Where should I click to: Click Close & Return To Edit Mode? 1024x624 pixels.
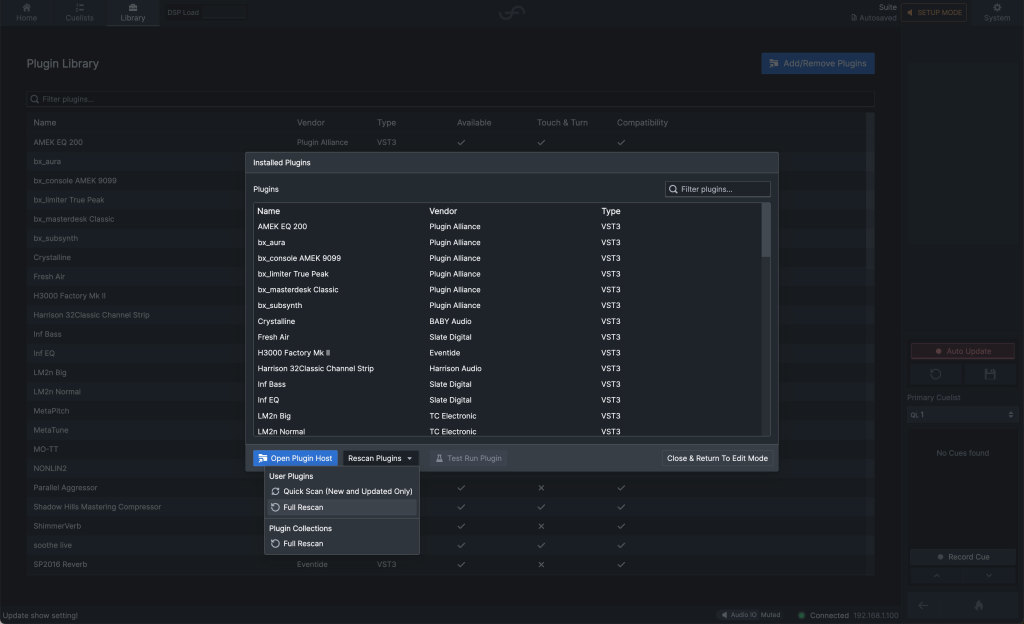tap(717, 458)
